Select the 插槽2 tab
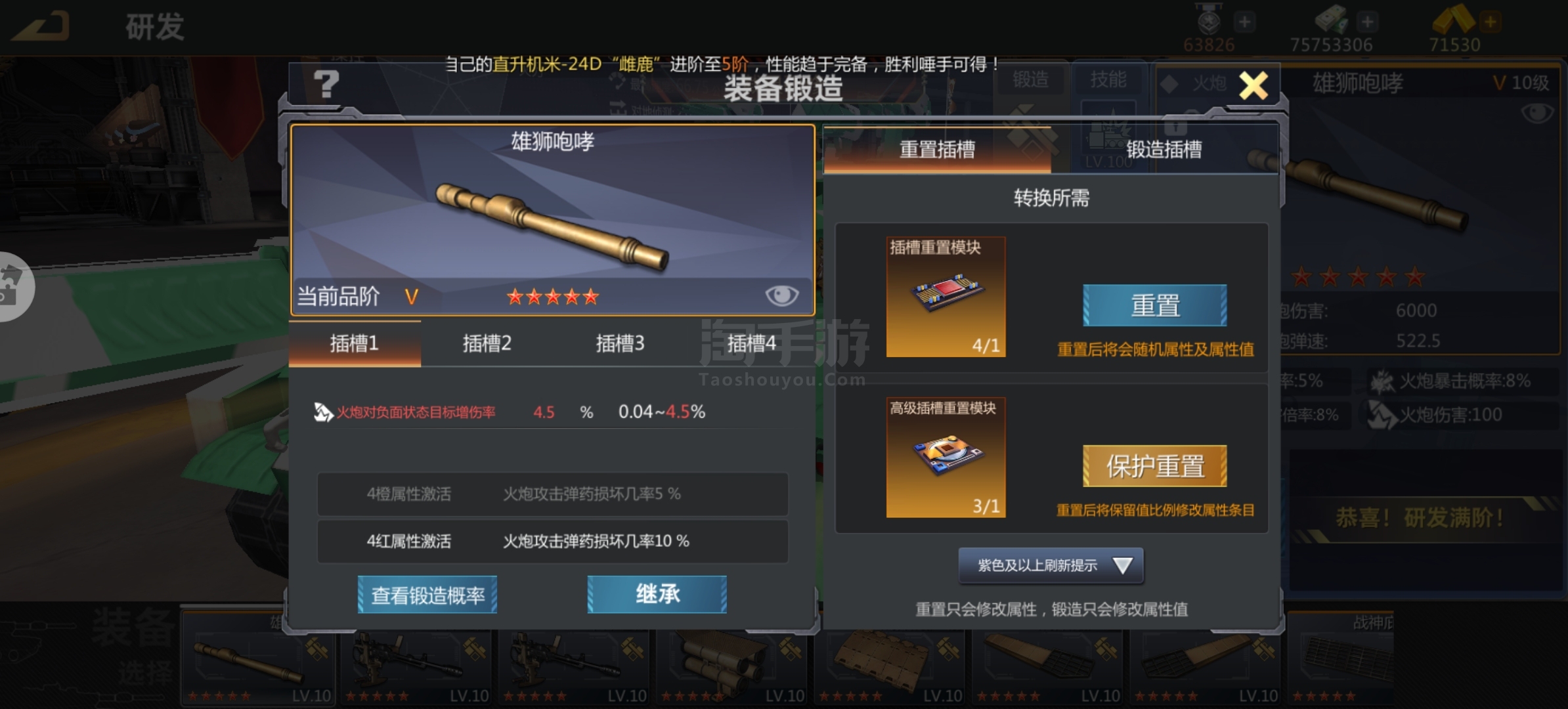This screenshot has width=1568, height=709. pos(487,343)
